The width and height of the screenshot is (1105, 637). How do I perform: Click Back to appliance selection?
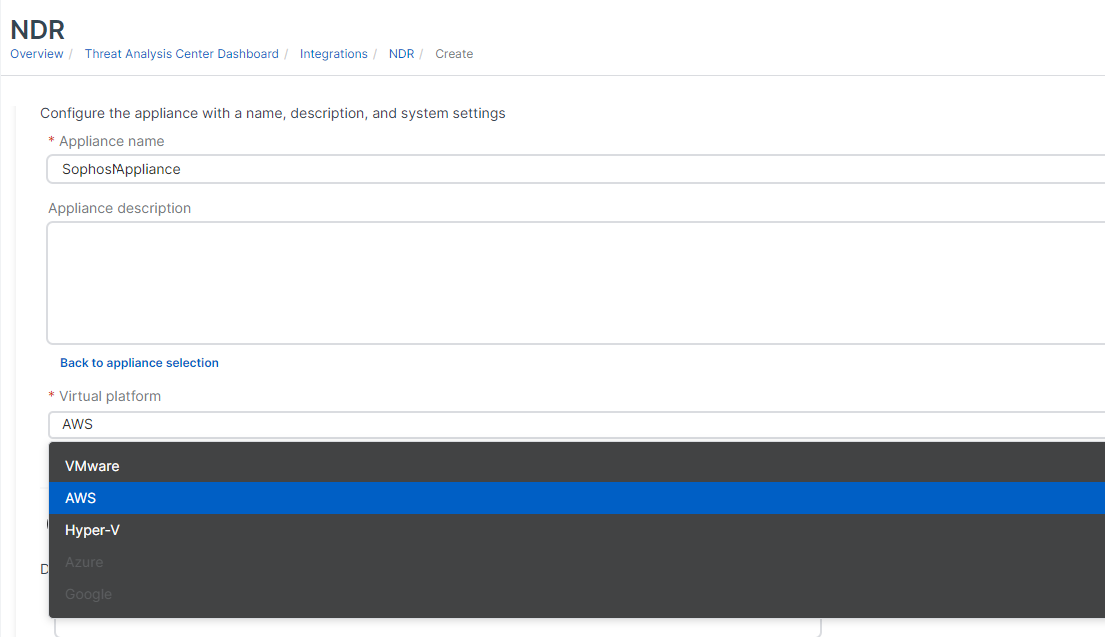139,363
